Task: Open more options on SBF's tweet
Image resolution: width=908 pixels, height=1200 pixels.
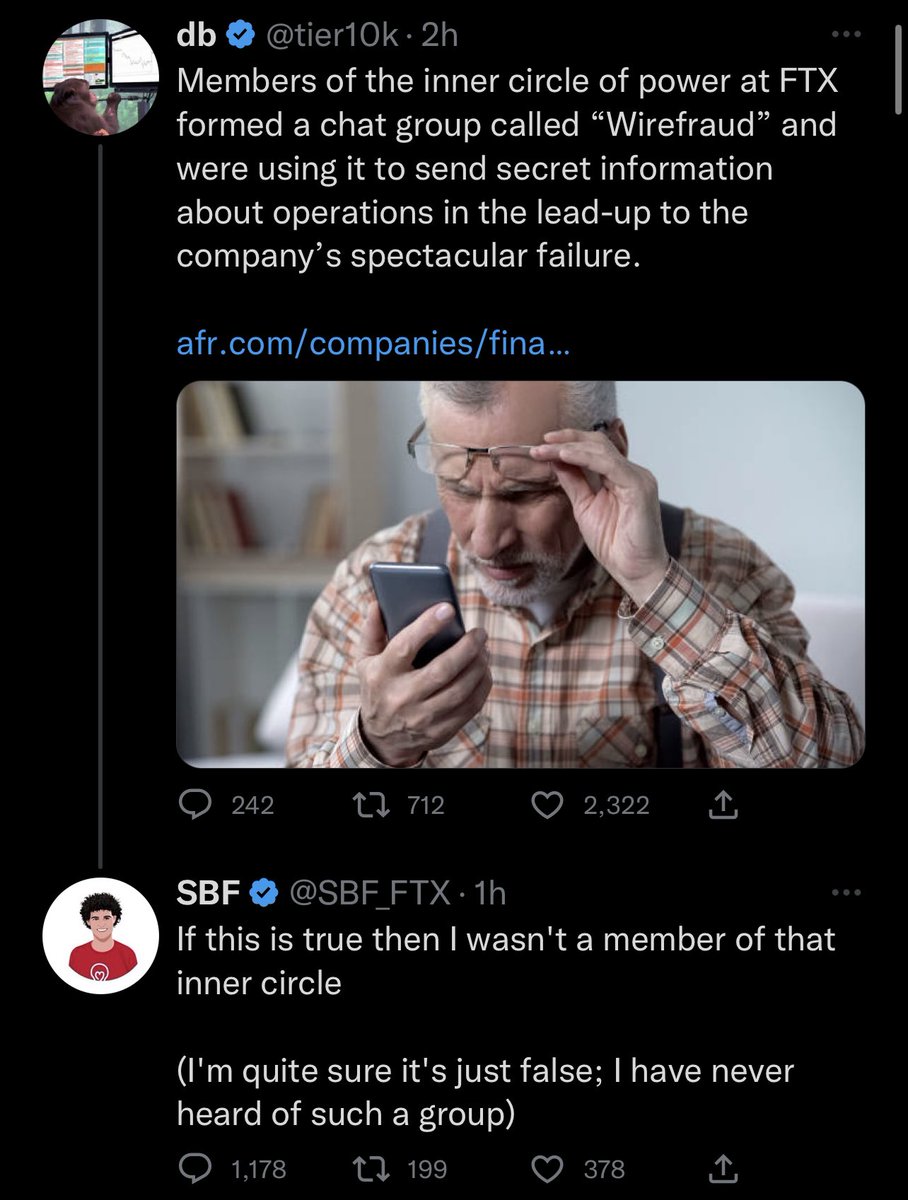Action: 846,893
